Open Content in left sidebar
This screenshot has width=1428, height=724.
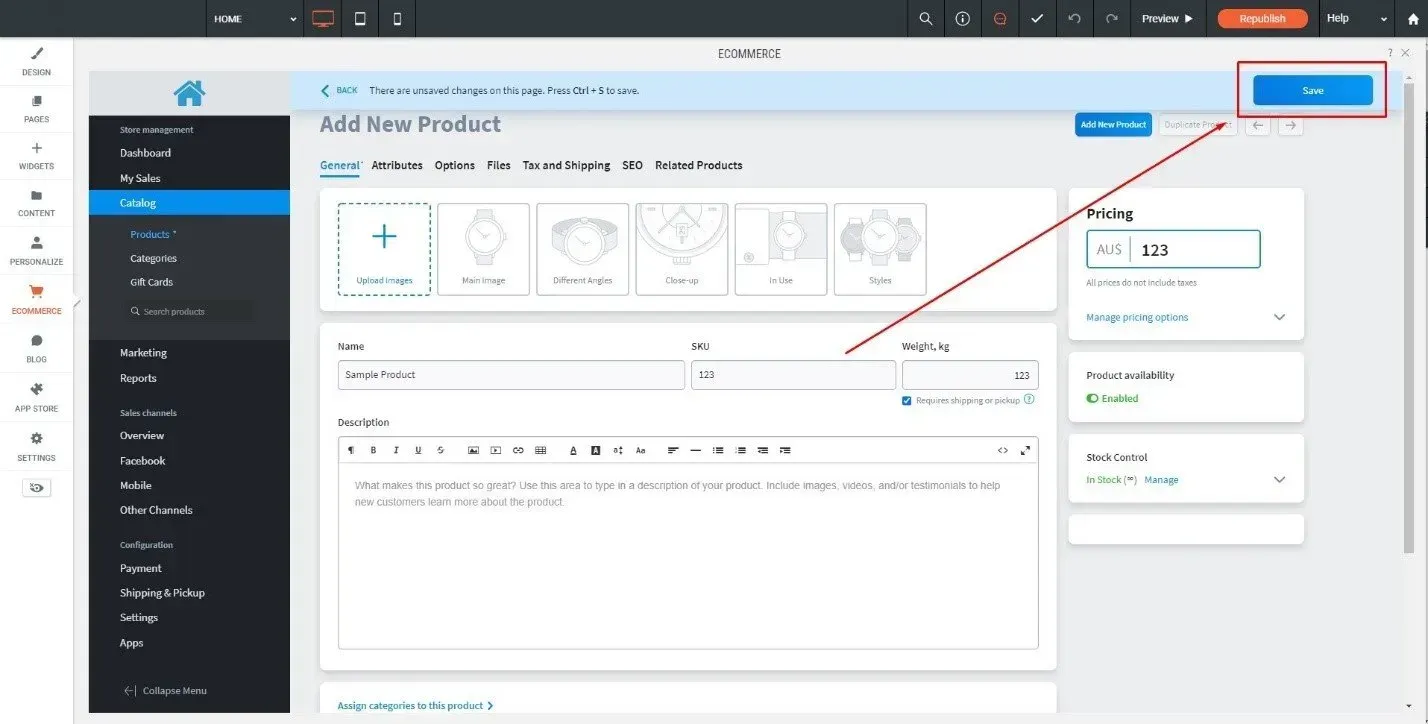pos(37,203)
